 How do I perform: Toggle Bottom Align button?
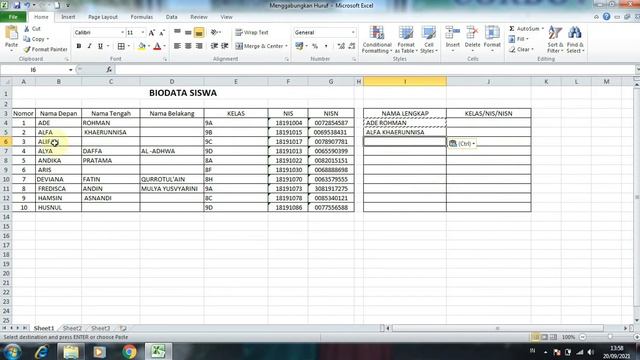click(199, 32)
